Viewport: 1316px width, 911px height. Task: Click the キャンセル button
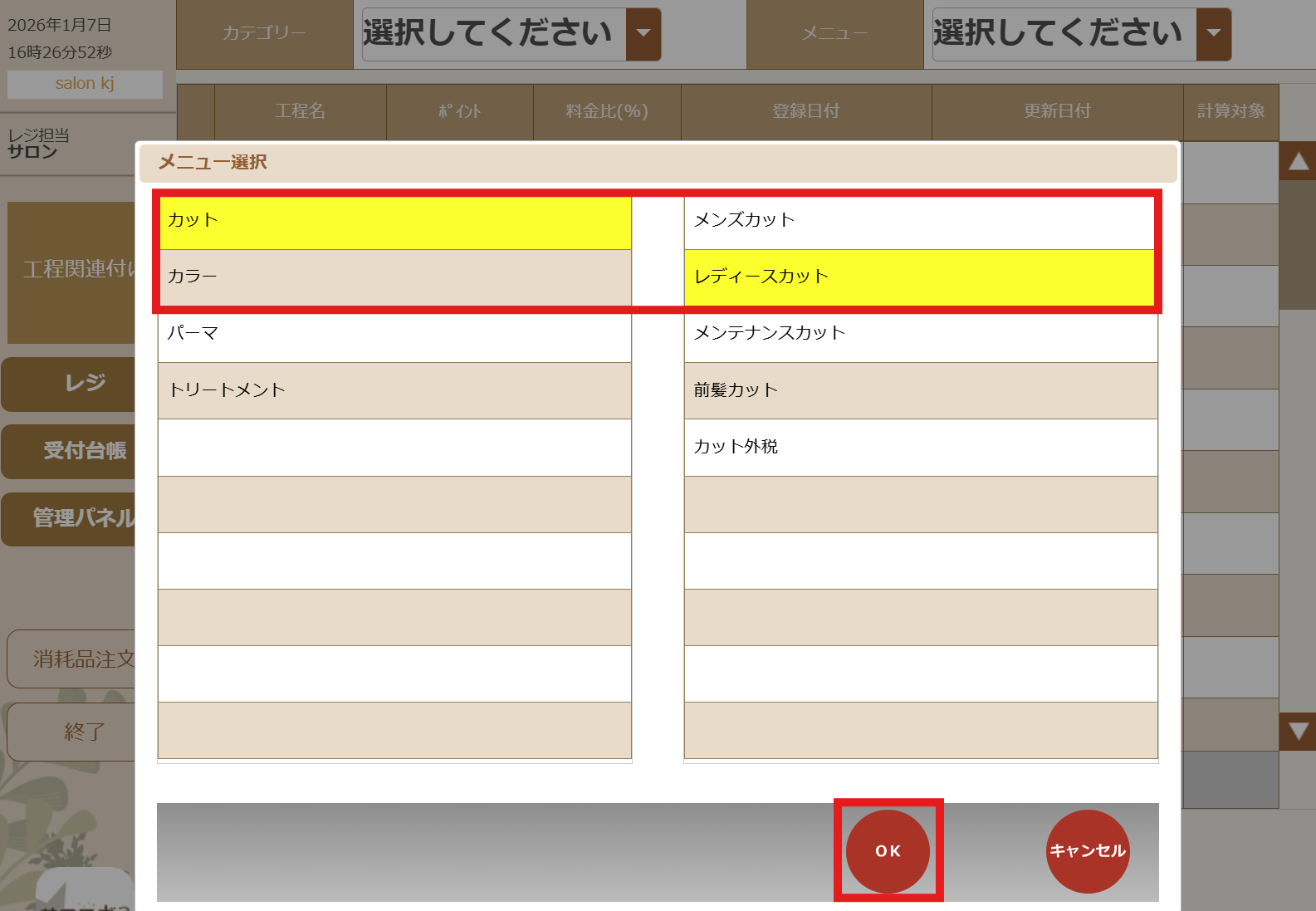1087,850
